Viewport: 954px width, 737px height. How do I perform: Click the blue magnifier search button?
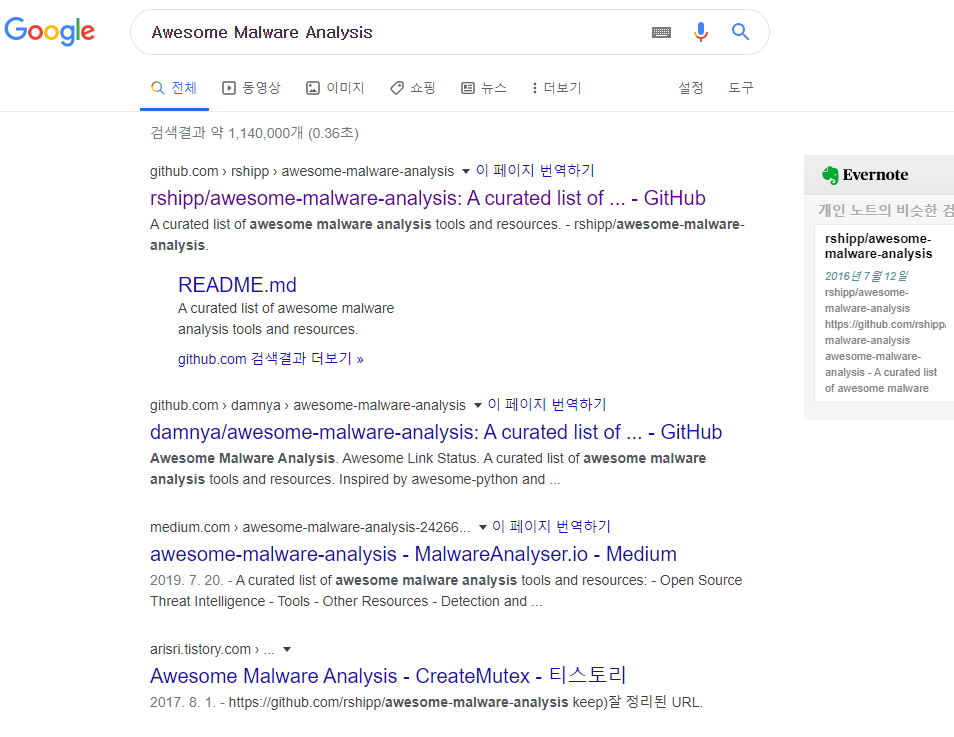tap(740, 32)
